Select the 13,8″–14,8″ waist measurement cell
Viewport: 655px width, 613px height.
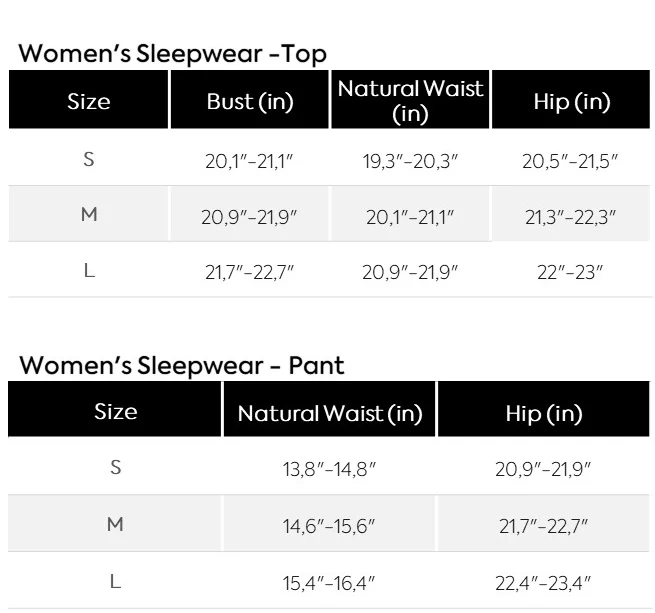click(x=329, y=470)
